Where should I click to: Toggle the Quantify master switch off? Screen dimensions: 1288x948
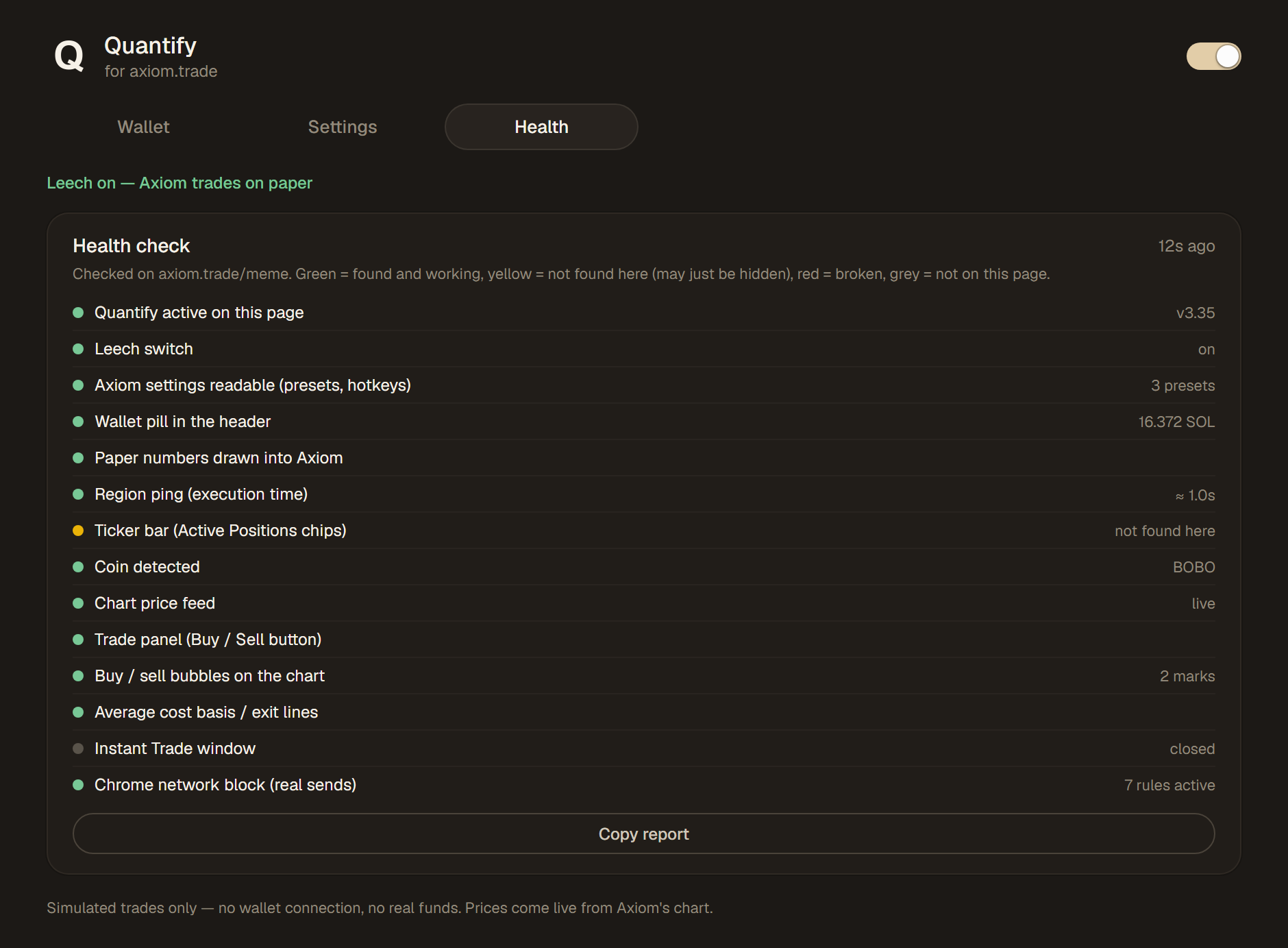[1213, 56]
